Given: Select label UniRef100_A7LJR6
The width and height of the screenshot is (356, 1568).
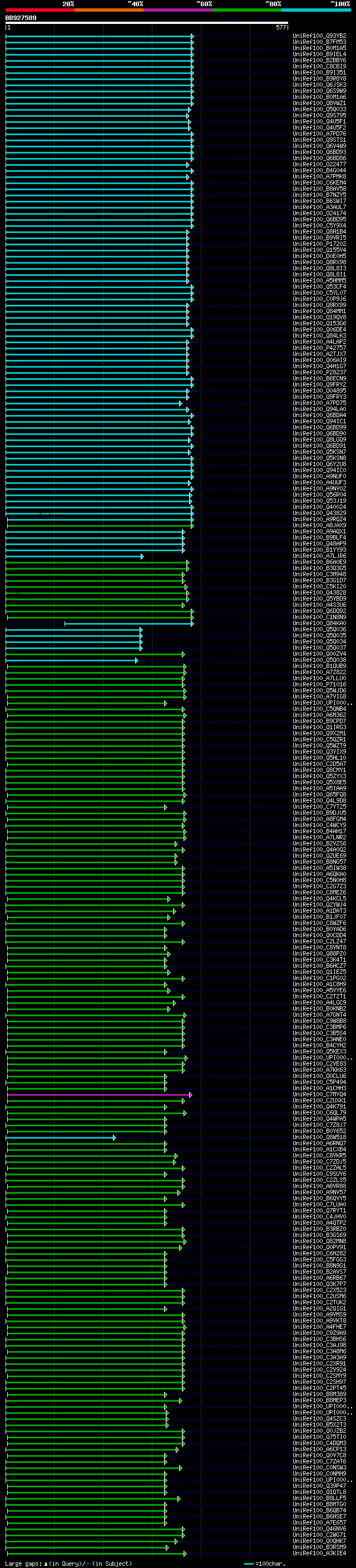Looking at the screenshot, I should [319, 556].
